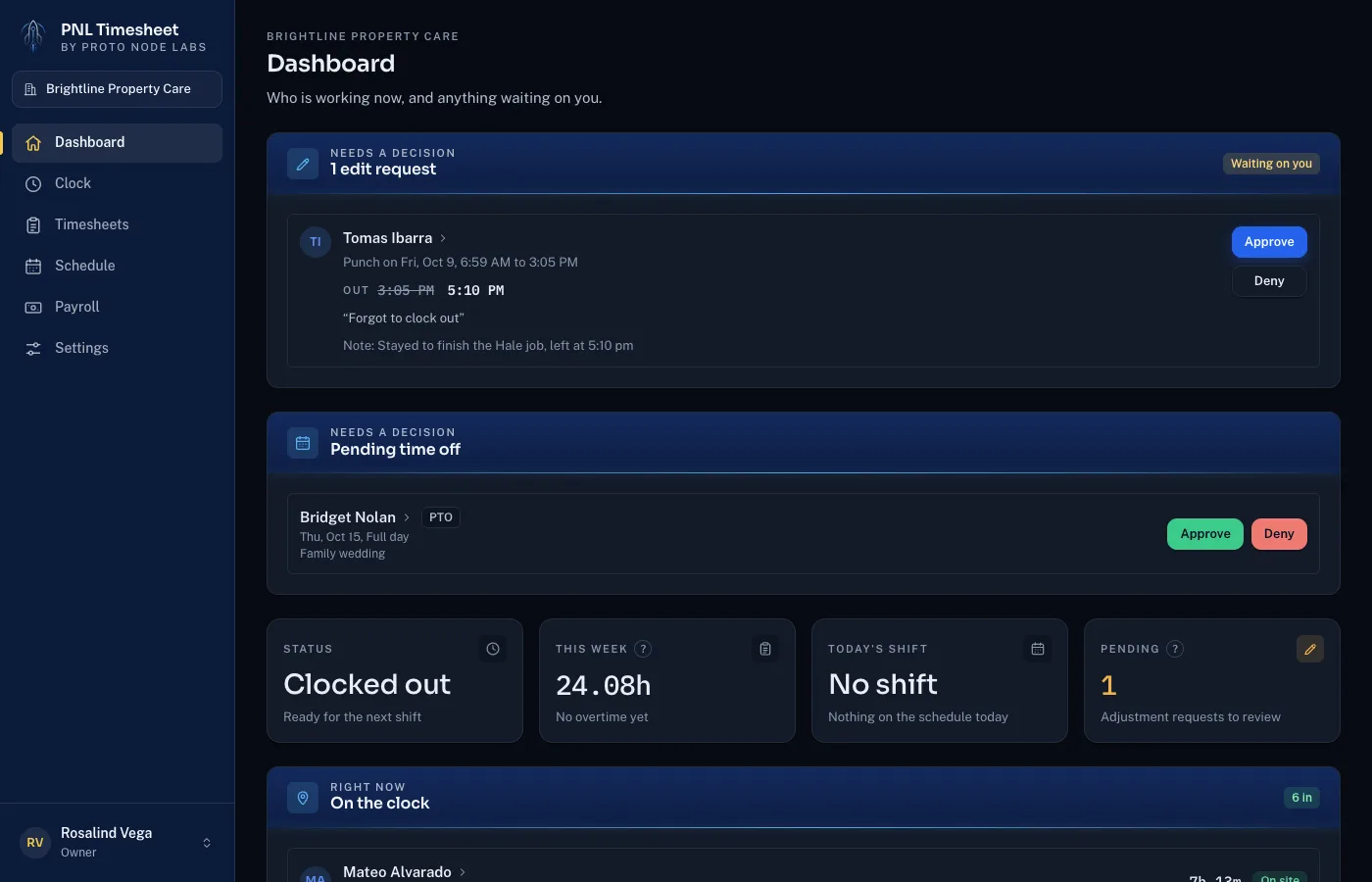
Task: Click the PTO tag on Bridget Nolan
Action: [441, 517]
